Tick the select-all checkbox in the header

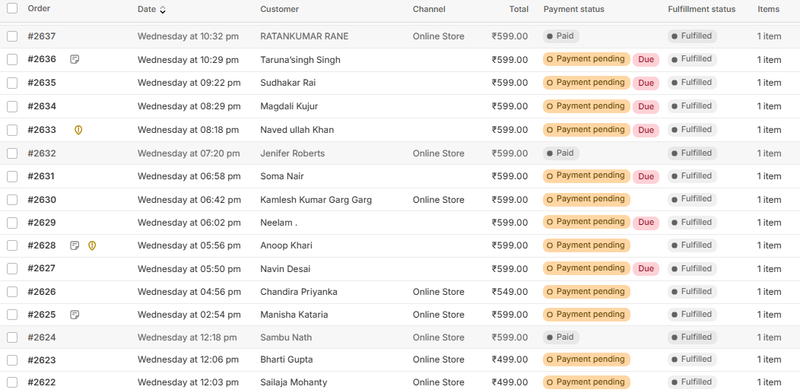pyautogui.click(x=12, y=8)
